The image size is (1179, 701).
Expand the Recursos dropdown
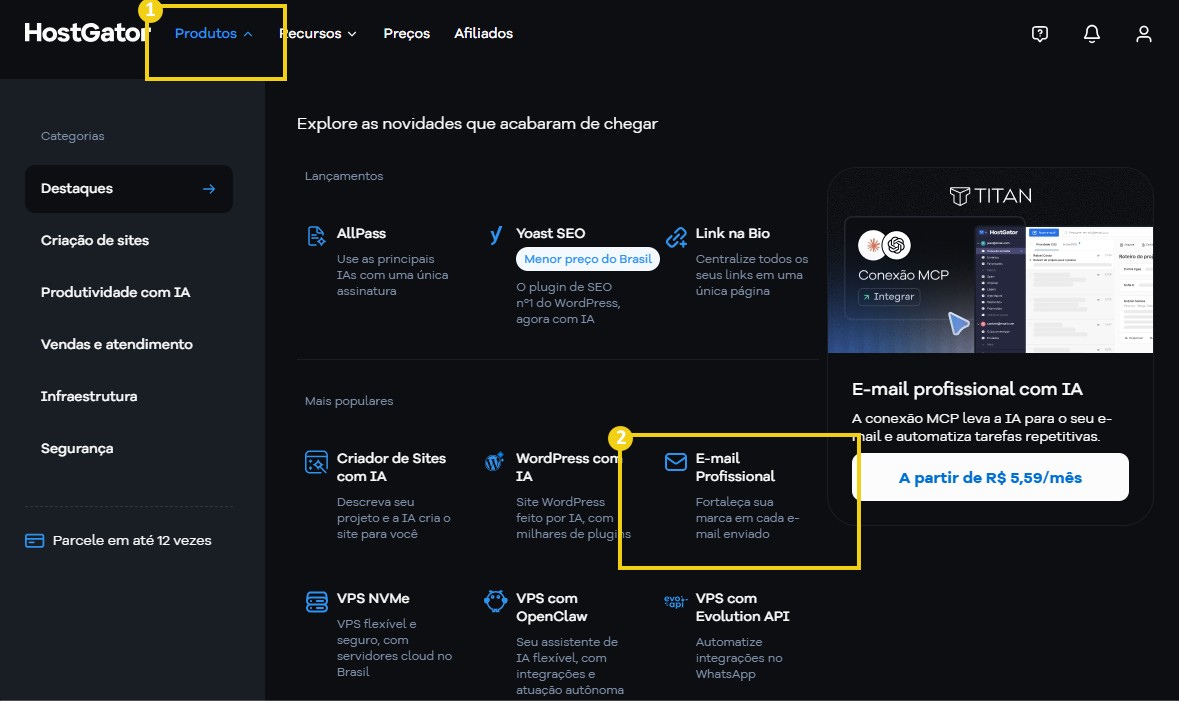[318, 34]
